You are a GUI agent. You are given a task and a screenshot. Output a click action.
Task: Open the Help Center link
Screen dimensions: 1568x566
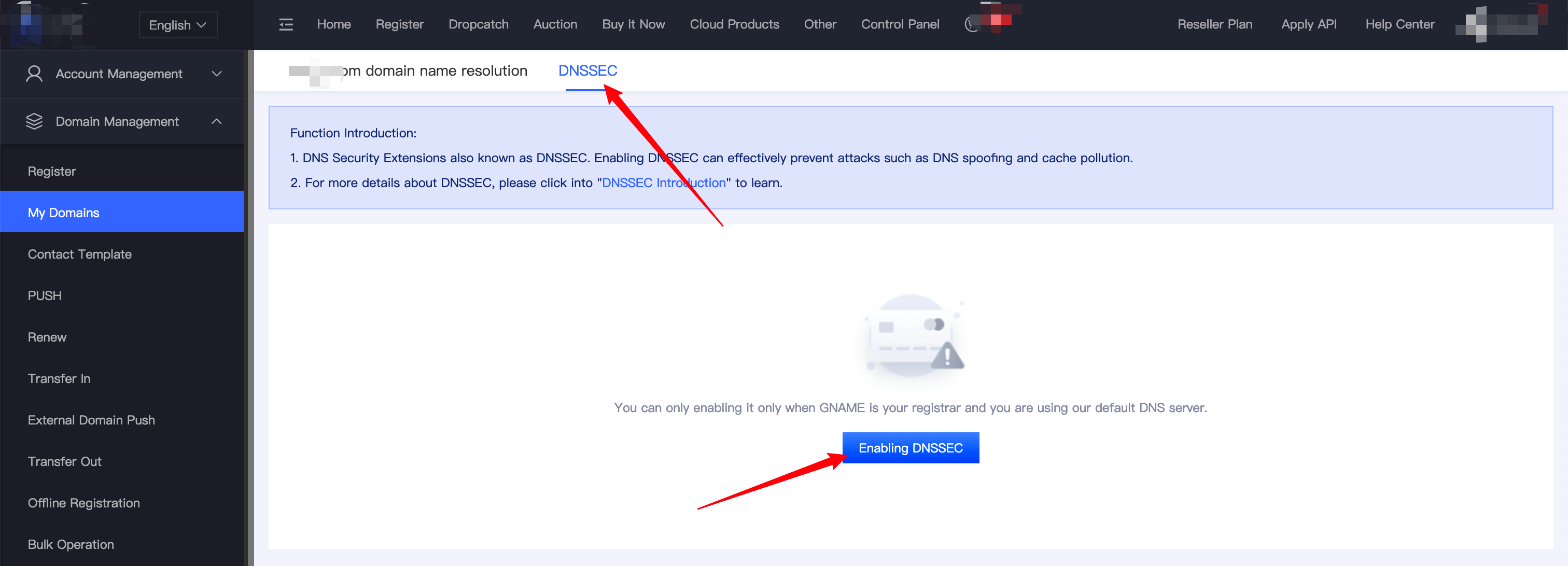click(x=1399, y=24)
